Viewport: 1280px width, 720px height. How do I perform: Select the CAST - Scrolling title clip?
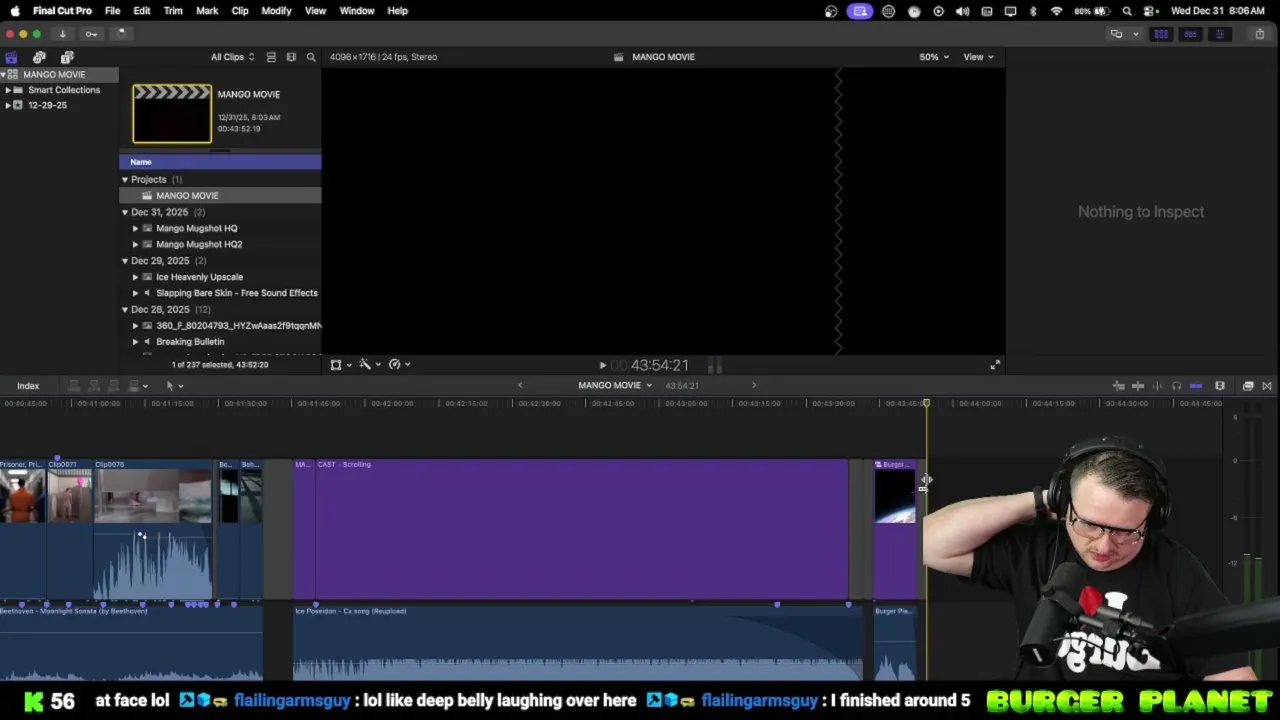coord(582,530)
